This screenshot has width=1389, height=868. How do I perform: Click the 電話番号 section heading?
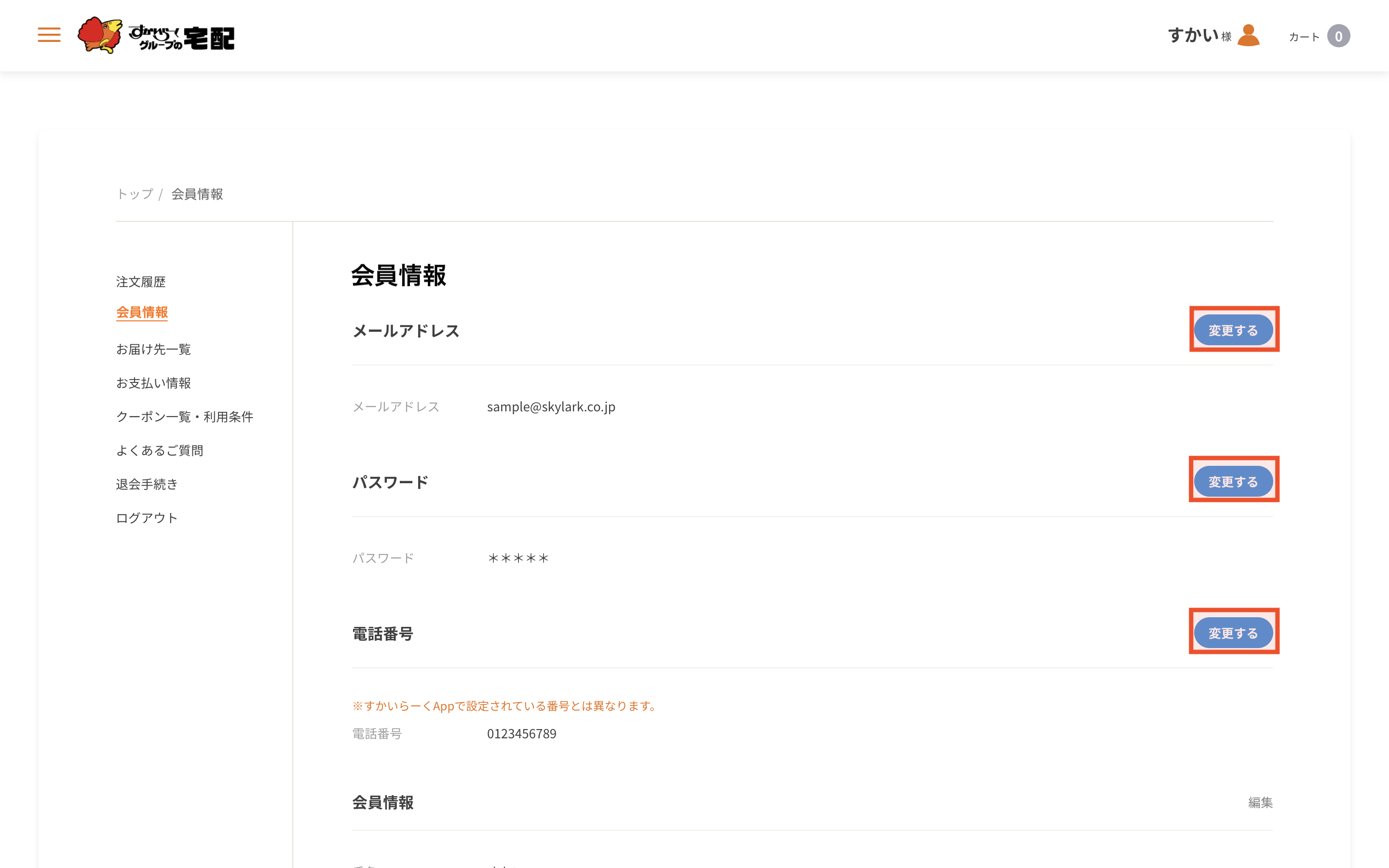[383, 634]
